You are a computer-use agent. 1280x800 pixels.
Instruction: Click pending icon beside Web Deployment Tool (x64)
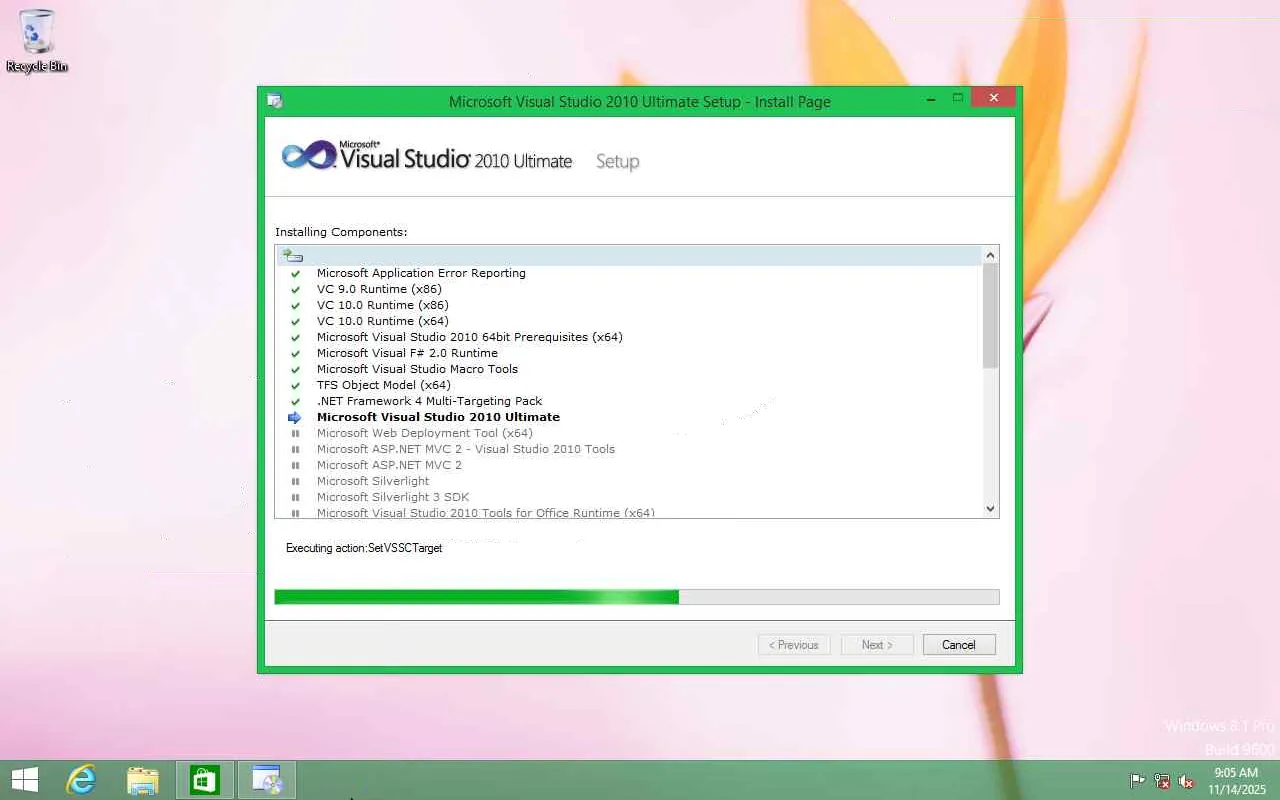[x=295, y=433]
